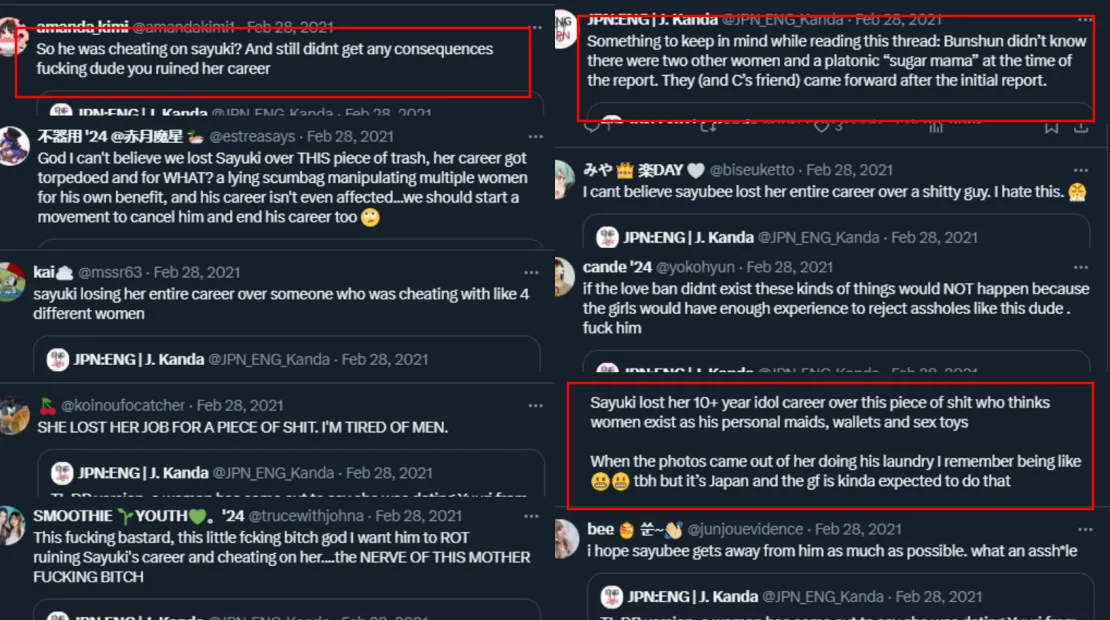Expand the three-dot menu on @biseuketto's tweet
This screenshot has height=620, width=1110.
pyautogui.click(x=1080, y=170)
